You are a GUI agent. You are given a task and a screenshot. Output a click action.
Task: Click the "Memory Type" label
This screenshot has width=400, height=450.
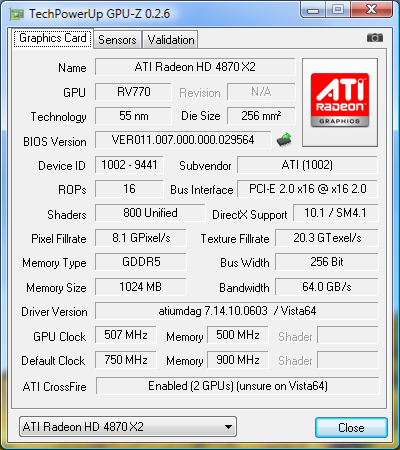tap(54, 263)
